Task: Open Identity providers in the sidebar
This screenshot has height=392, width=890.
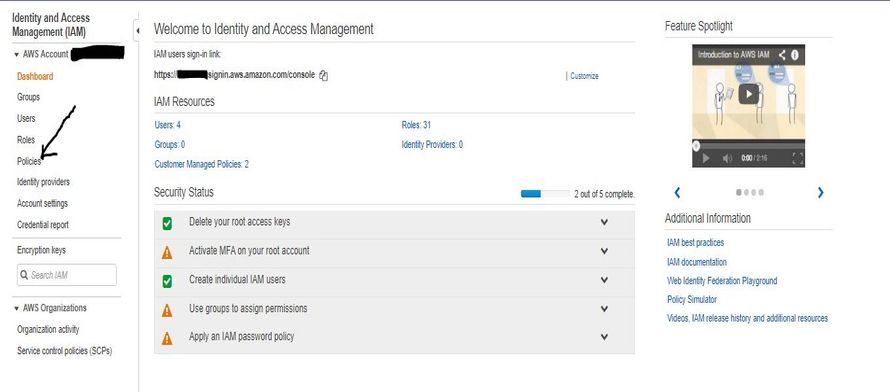Action: pyautogui.click(x=44, y=182)
